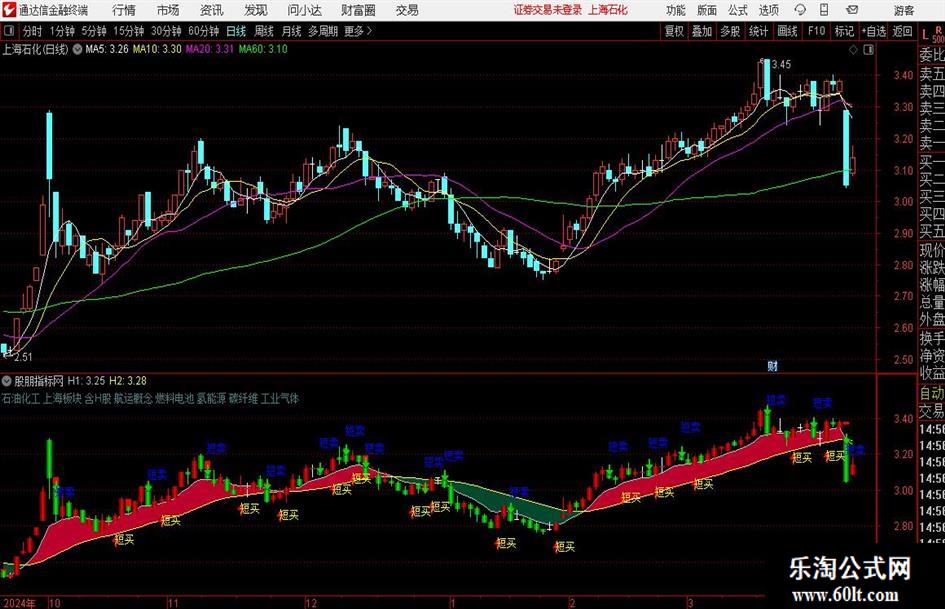Open the 问小达 menu
This screenshot has width=945, height=609.
304,10
